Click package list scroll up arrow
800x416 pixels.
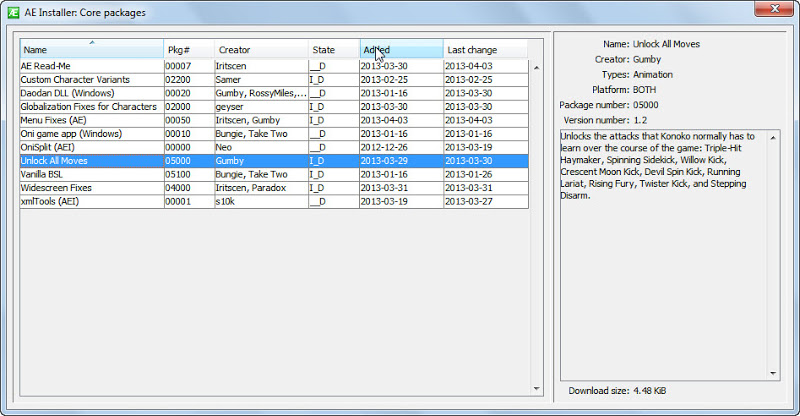click(536, 67)
